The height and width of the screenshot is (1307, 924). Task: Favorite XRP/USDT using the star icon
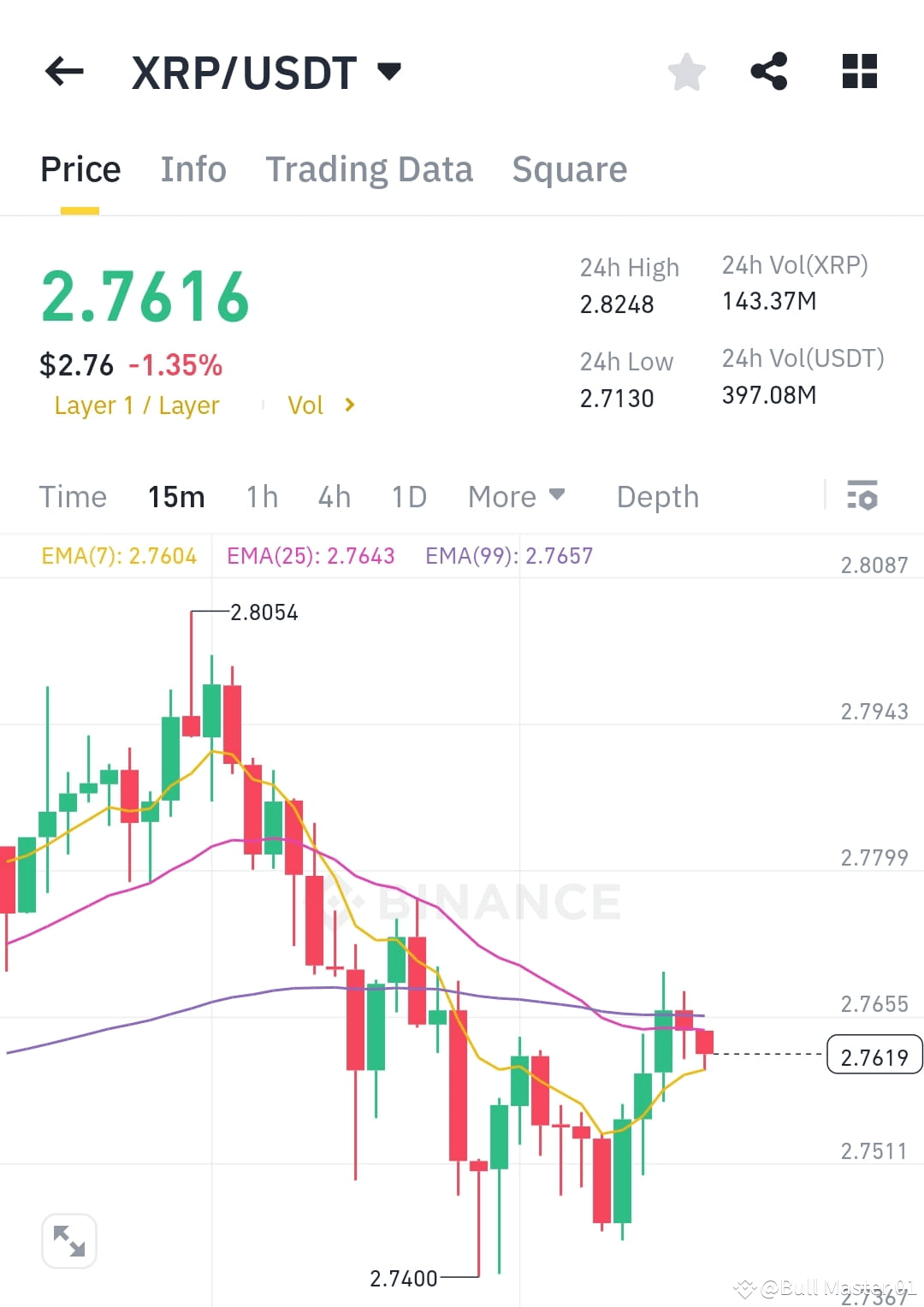pyautogui.click(x=687, y=72)
